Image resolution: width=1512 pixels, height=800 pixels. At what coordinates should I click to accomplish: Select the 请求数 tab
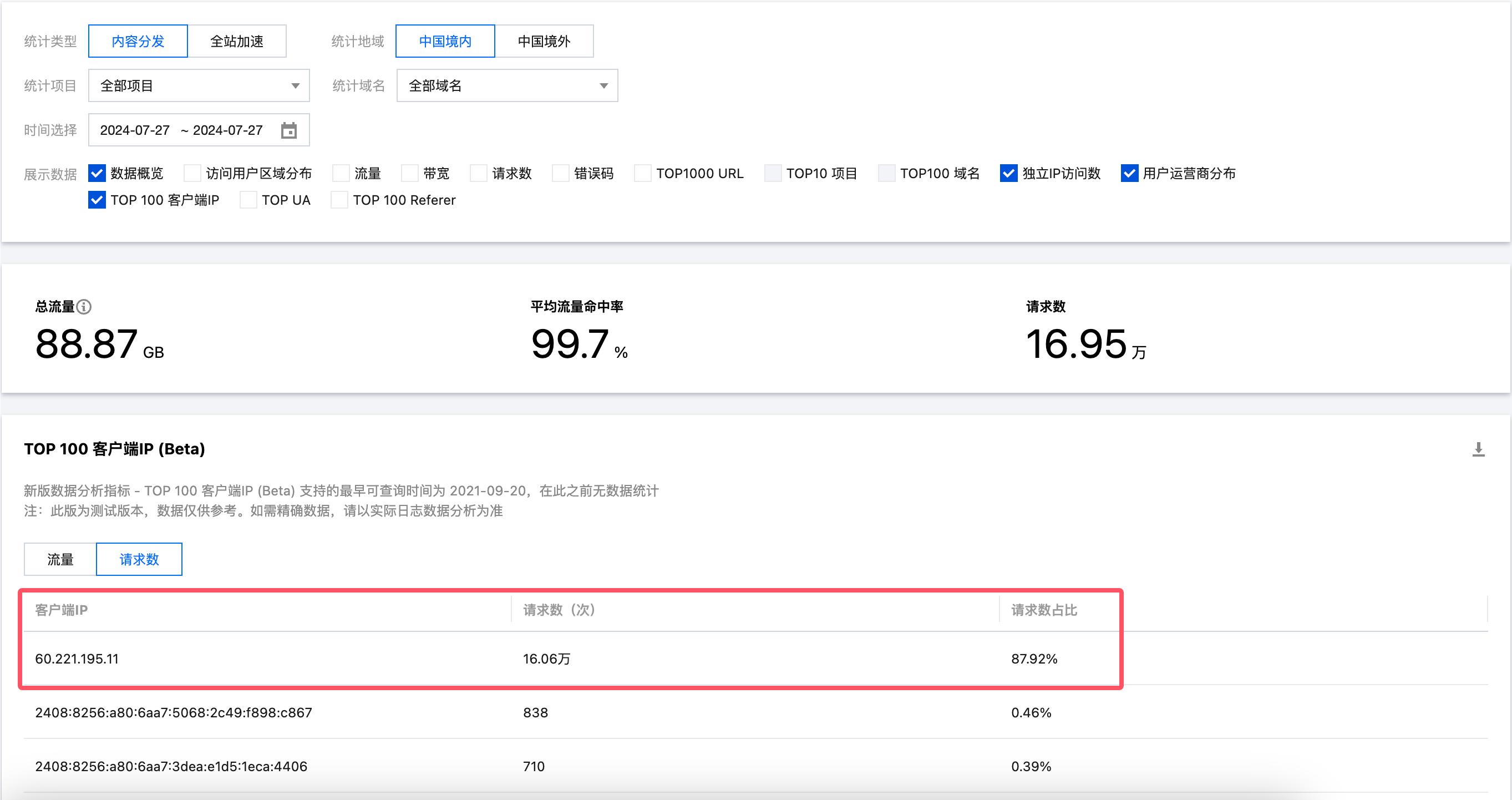click(139, 559)
